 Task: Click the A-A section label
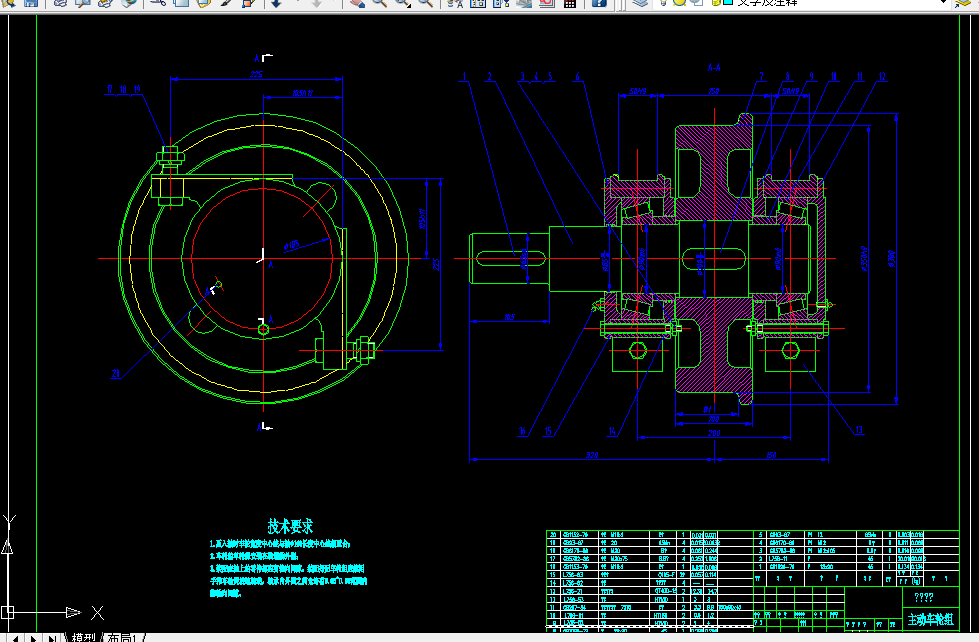coord(714,67)
